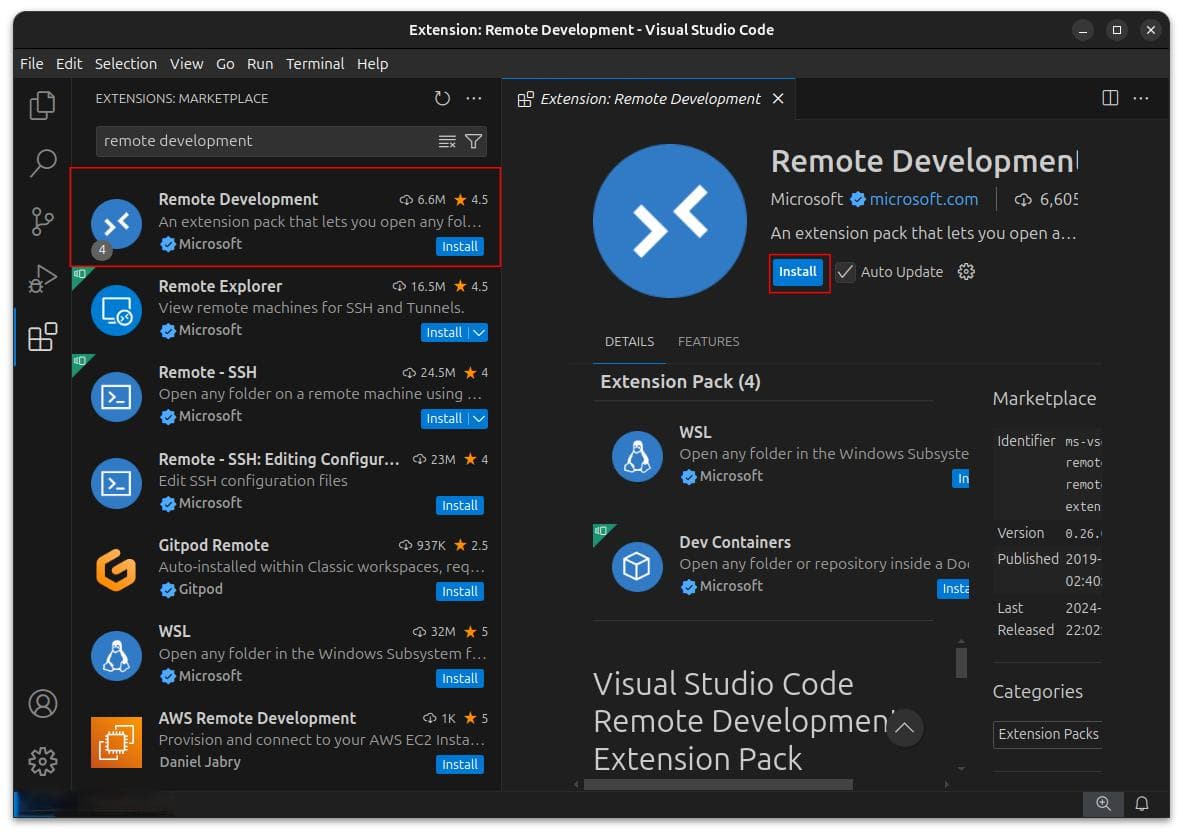Open the Terminal menu
Viewport: 1183px width, 834px height.
pyautogui.click(x=315, y=64)
